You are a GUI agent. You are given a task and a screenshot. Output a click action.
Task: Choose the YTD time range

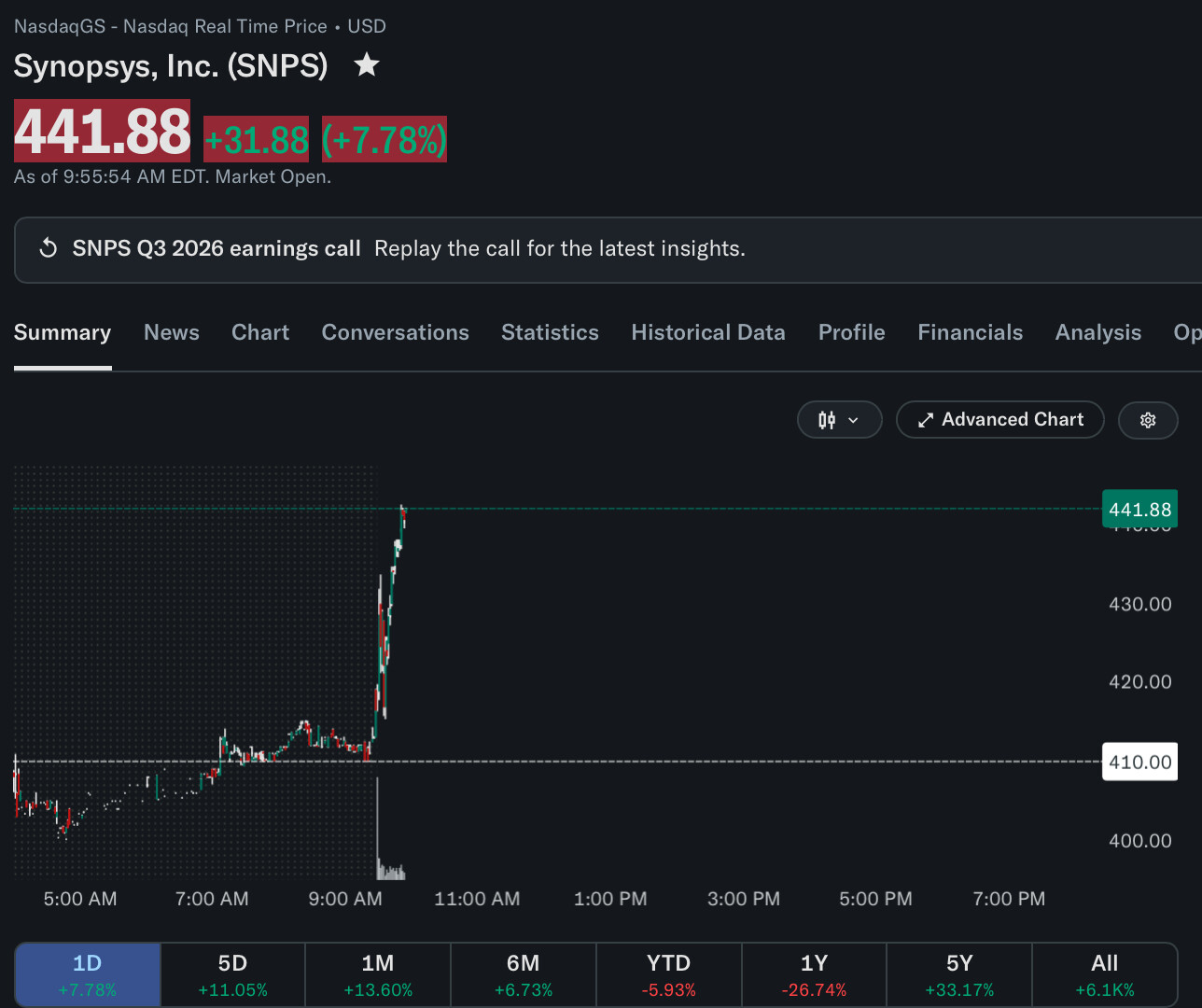click(669, 974)
